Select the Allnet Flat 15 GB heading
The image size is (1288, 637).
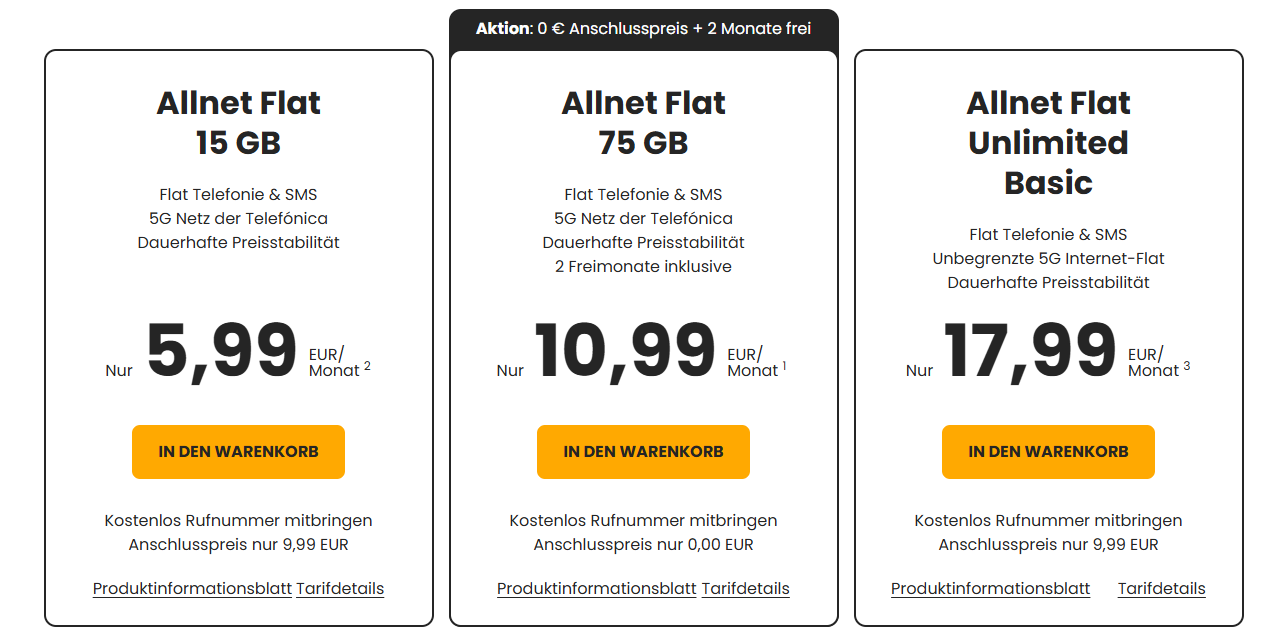[238, 122]
